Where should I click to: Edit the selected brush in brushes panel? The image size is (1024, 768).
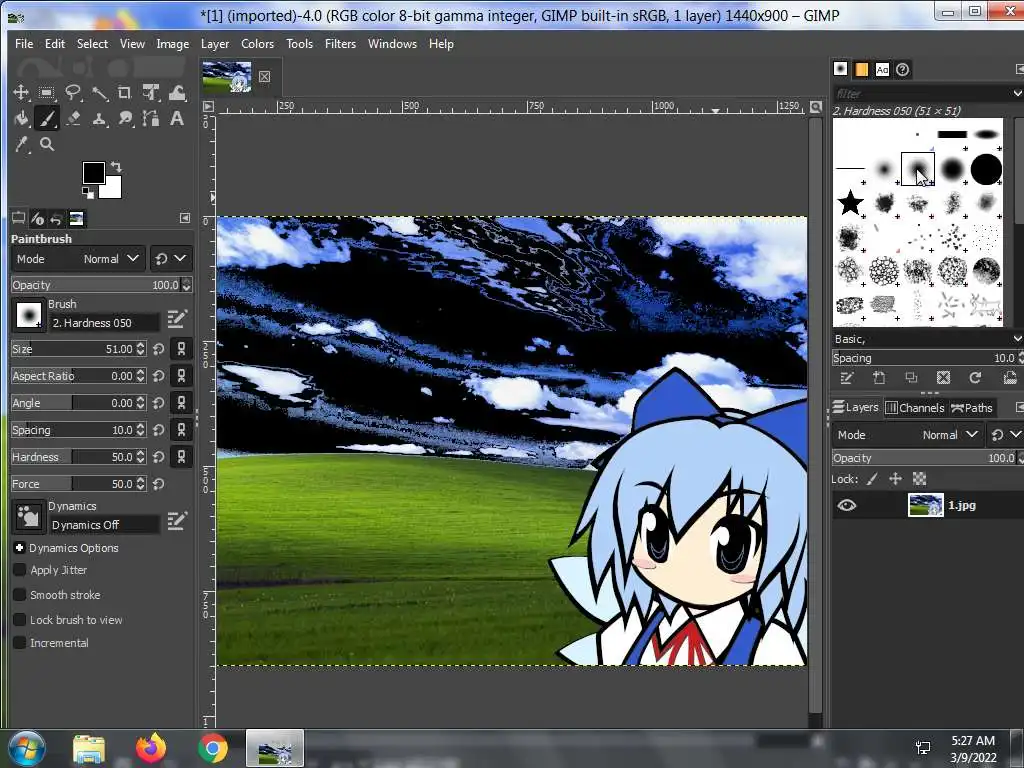pos(846,377)
